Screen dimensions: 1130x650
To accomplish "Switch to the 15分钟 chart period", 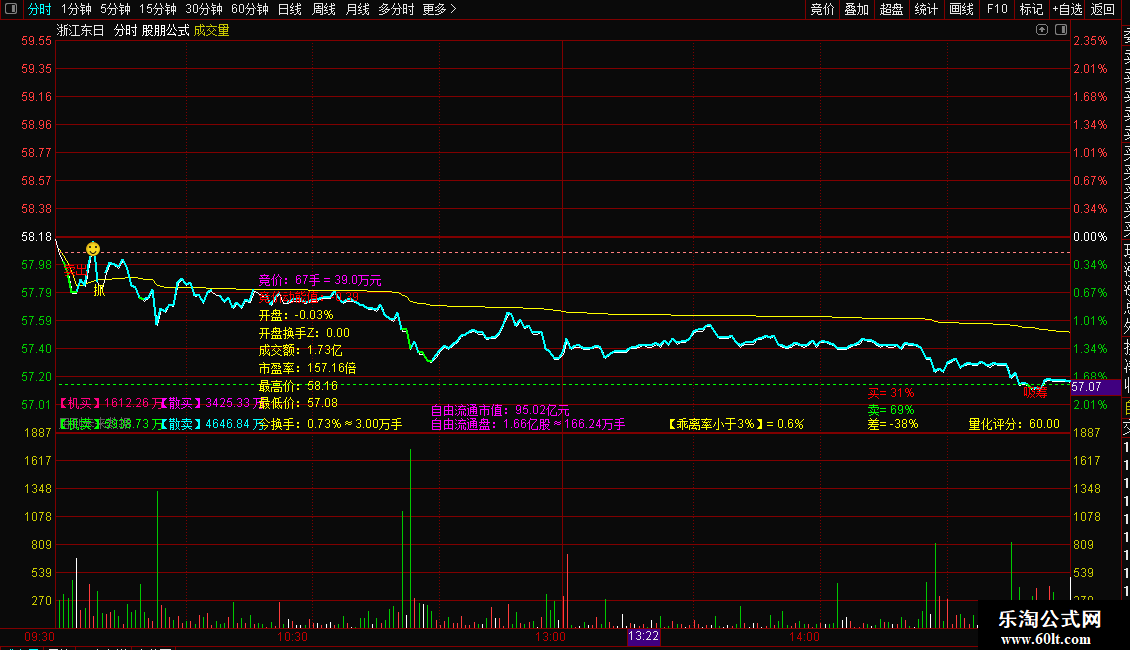I will [x=158, y=9].
